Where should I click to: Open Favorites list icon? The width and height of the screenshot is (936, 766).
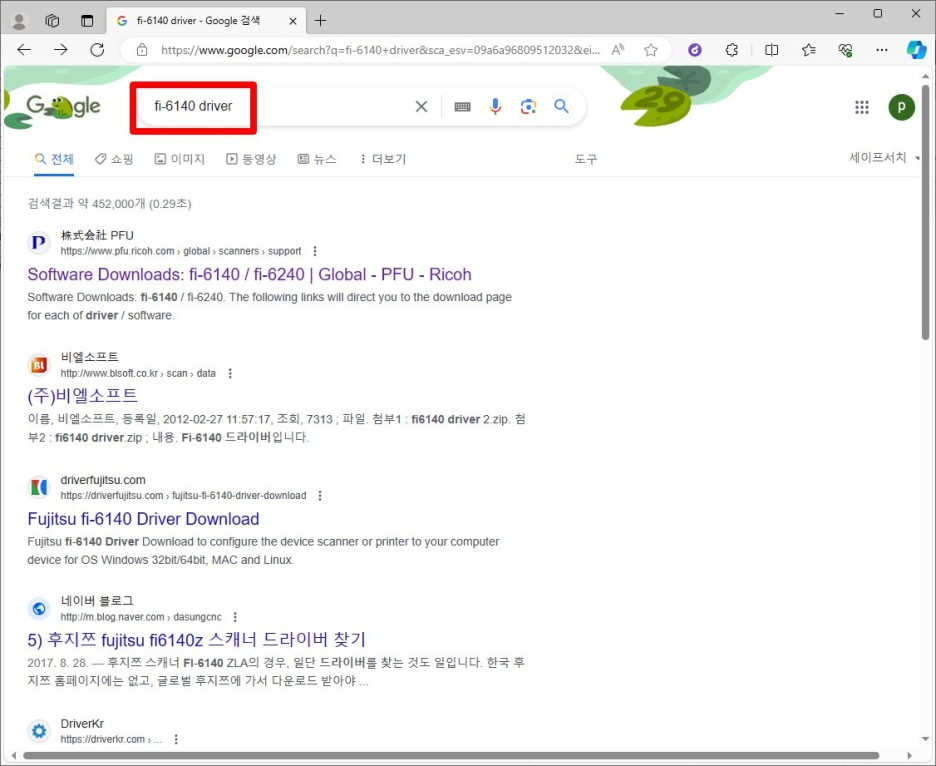[x=809, y=50]
